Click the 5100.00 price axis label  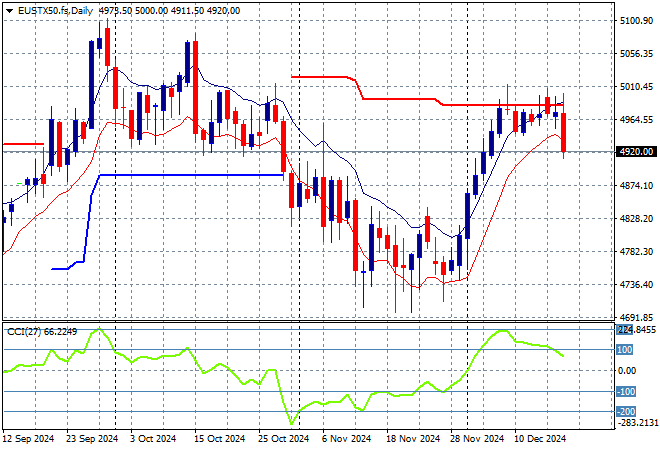tap(636, 21)
